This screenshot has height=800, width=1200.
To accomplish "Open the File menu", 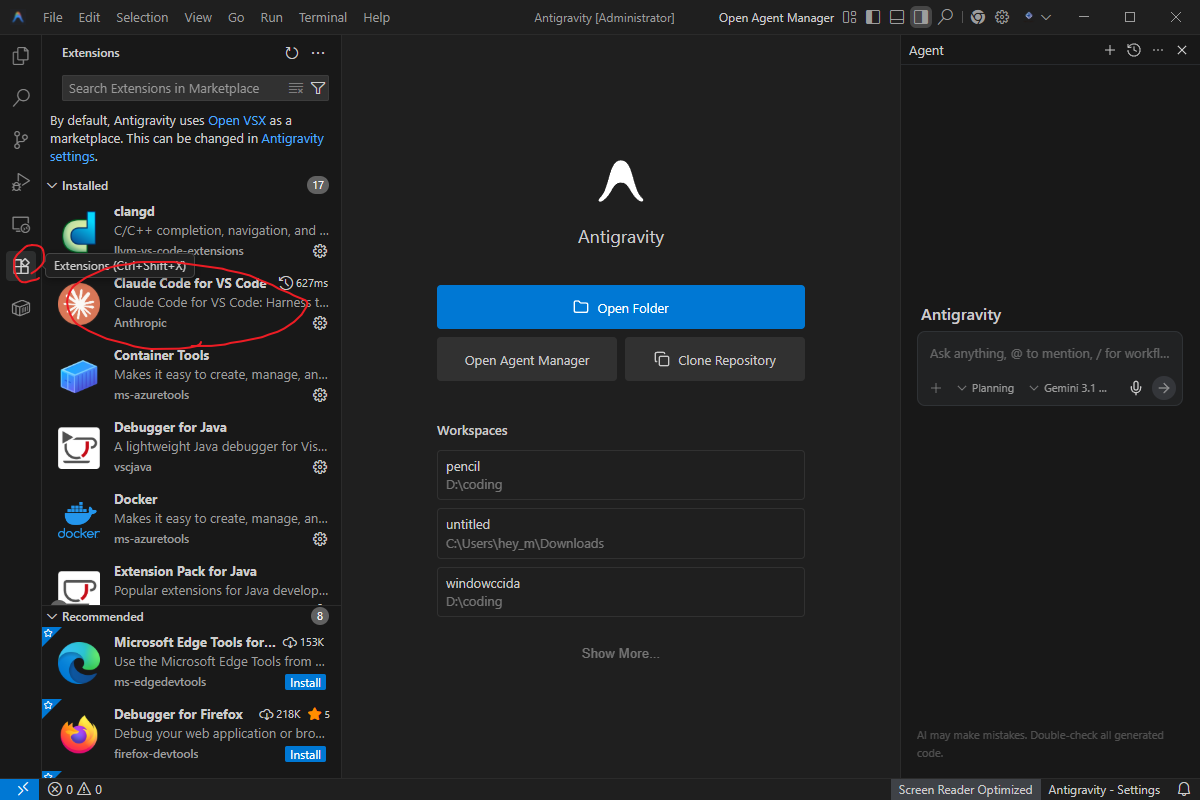I will pos(53,18).
